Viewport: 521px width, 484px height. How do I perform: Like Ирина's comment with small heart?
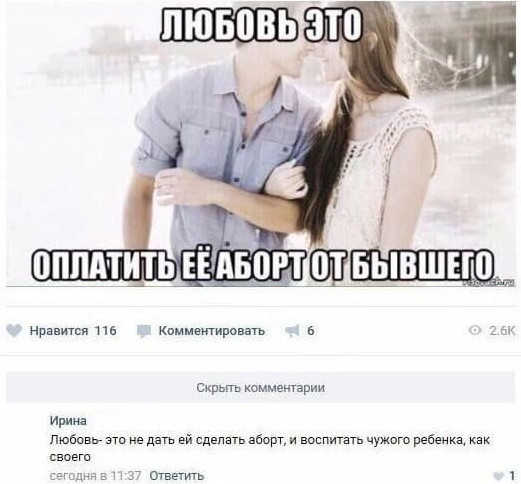[x=498, y=475]
